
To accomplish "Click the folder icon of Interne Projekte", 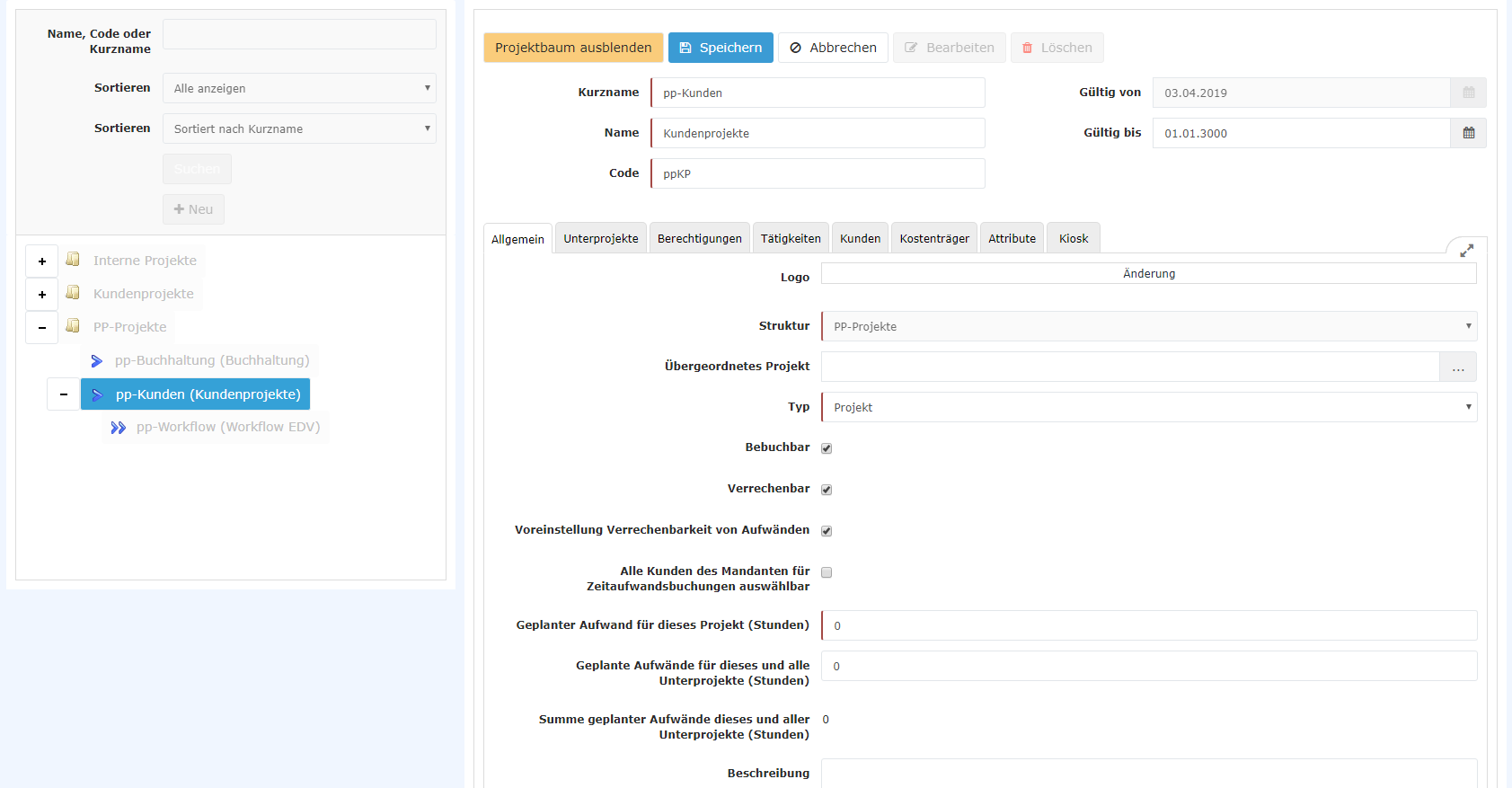I will tap(73, 260).
